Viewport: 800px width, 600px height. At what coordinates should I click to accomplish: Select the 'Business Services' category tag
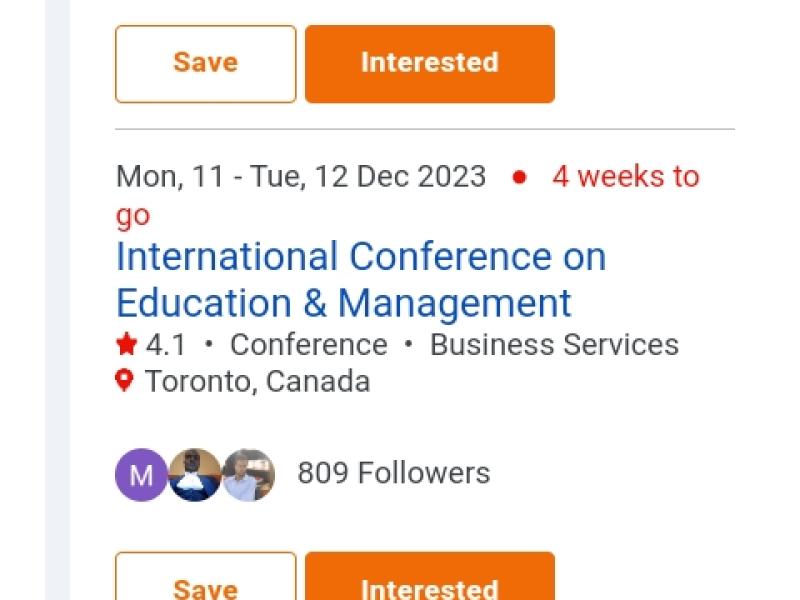coord(554,345)
